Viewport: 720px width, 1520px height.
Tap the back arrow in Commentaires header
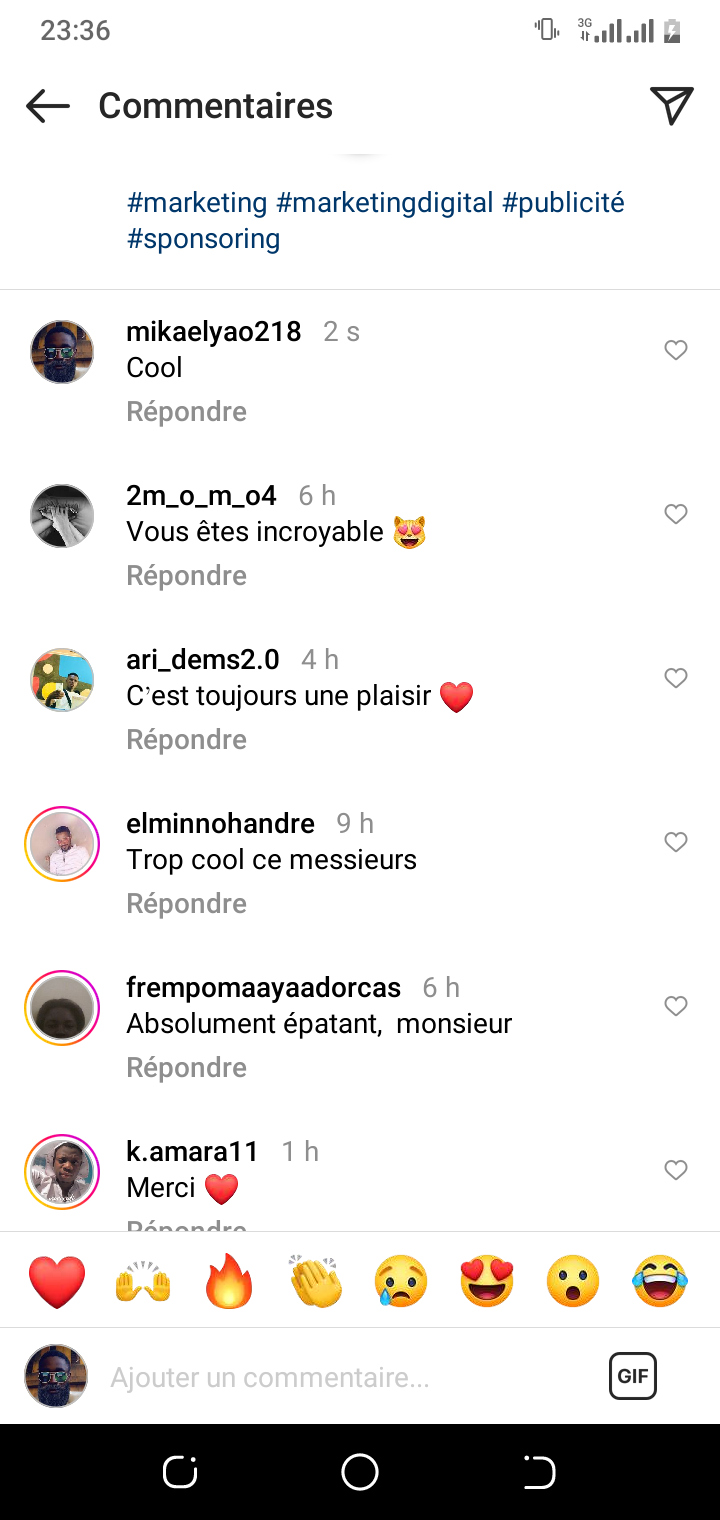(x=47, y=106)
